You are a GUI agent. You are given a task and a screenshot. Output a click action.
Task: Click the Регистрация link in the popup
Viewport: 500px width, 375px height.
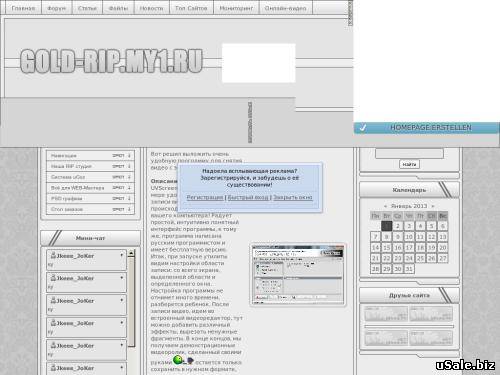tap(205, 197)
